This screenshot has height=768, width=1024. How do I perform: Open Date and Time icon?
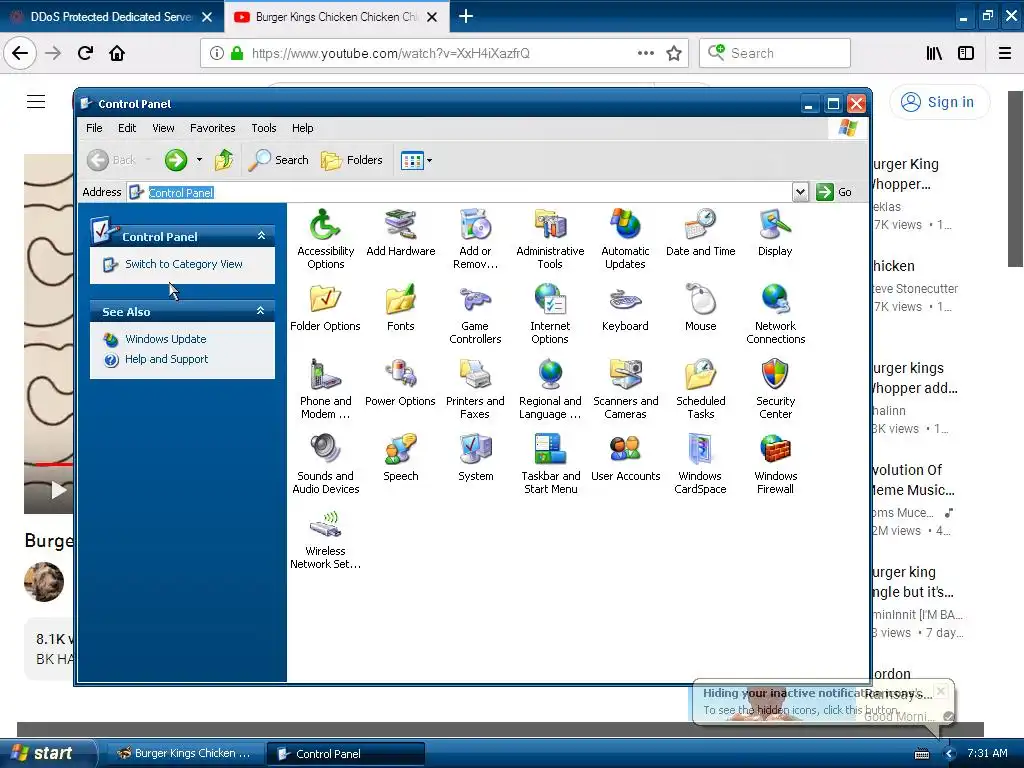[701, 233]
